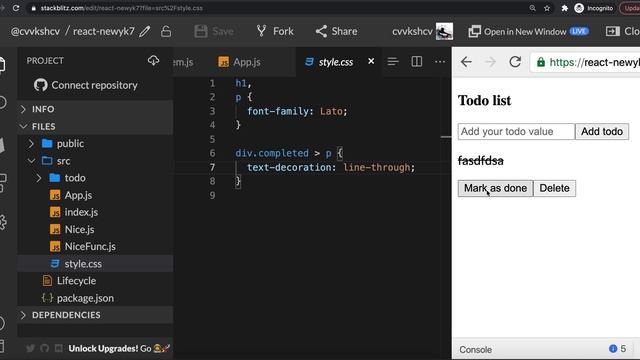The width and height of the screenshot is (640, 360).
Task: Click the pencil edit project name icon
Action: pos(144,31)
